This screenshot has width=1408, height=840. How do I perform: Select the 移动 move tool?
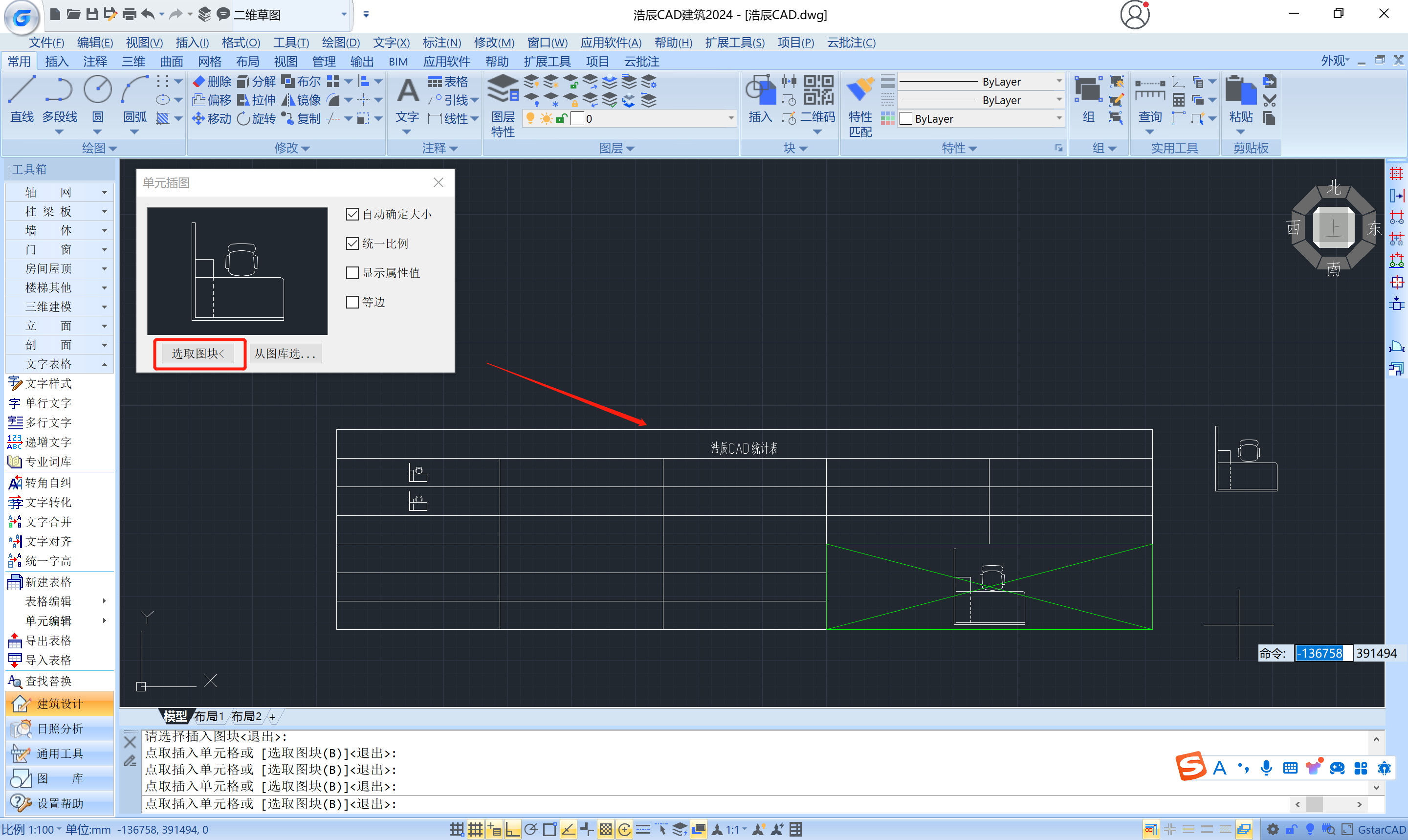coord(212,119)
